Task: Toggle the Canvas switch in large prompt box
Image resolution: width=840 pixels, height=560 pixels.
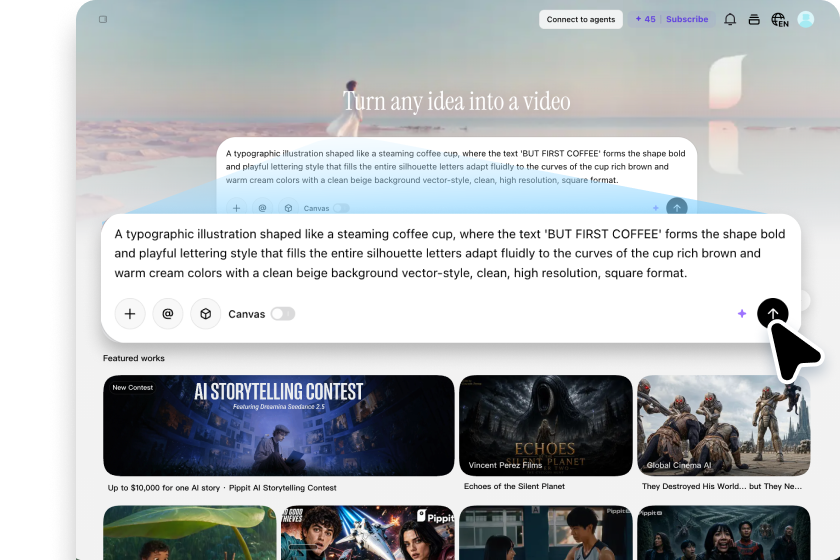Action: [x=283, y=313]
